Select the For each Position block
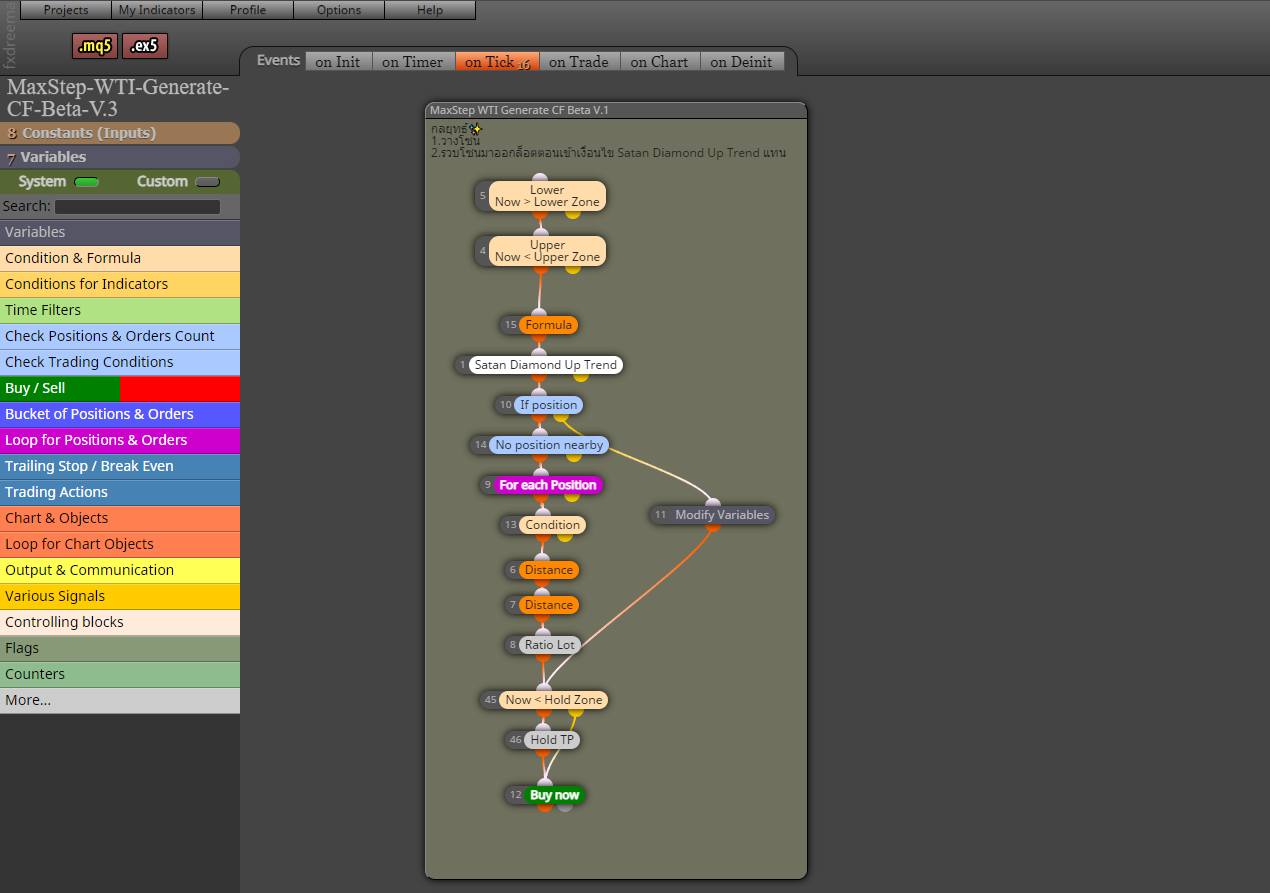 [548, 485]
